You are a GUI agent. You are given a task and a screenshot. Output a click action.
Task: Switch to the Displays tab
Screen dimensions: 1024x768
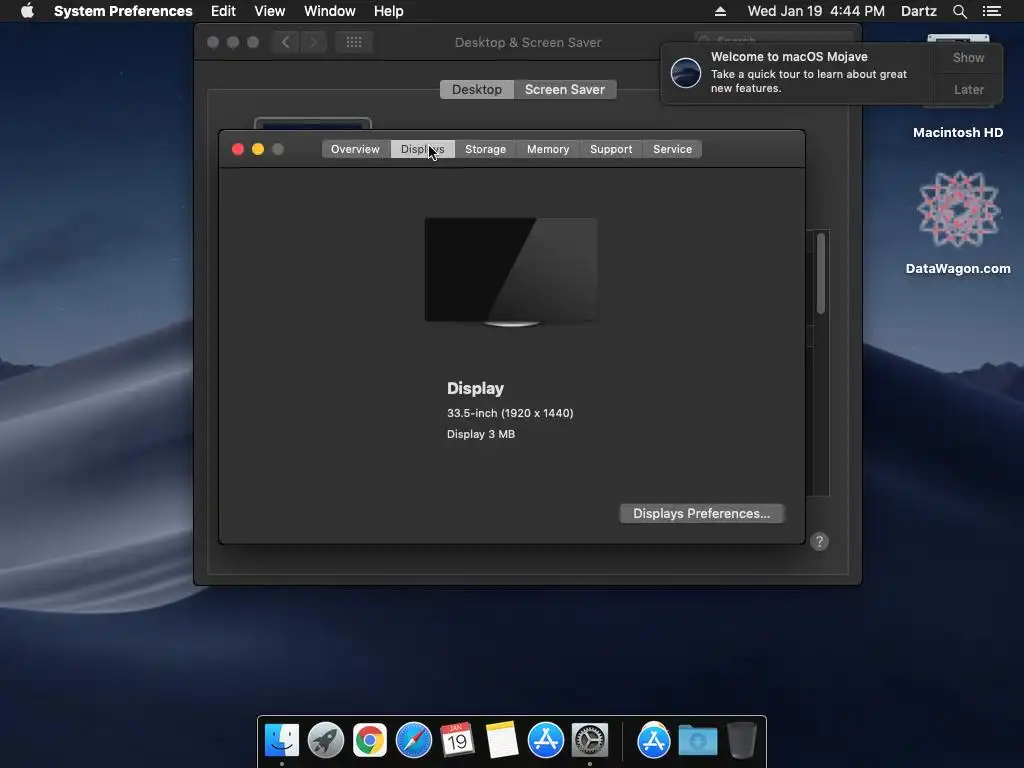point(423,150)
